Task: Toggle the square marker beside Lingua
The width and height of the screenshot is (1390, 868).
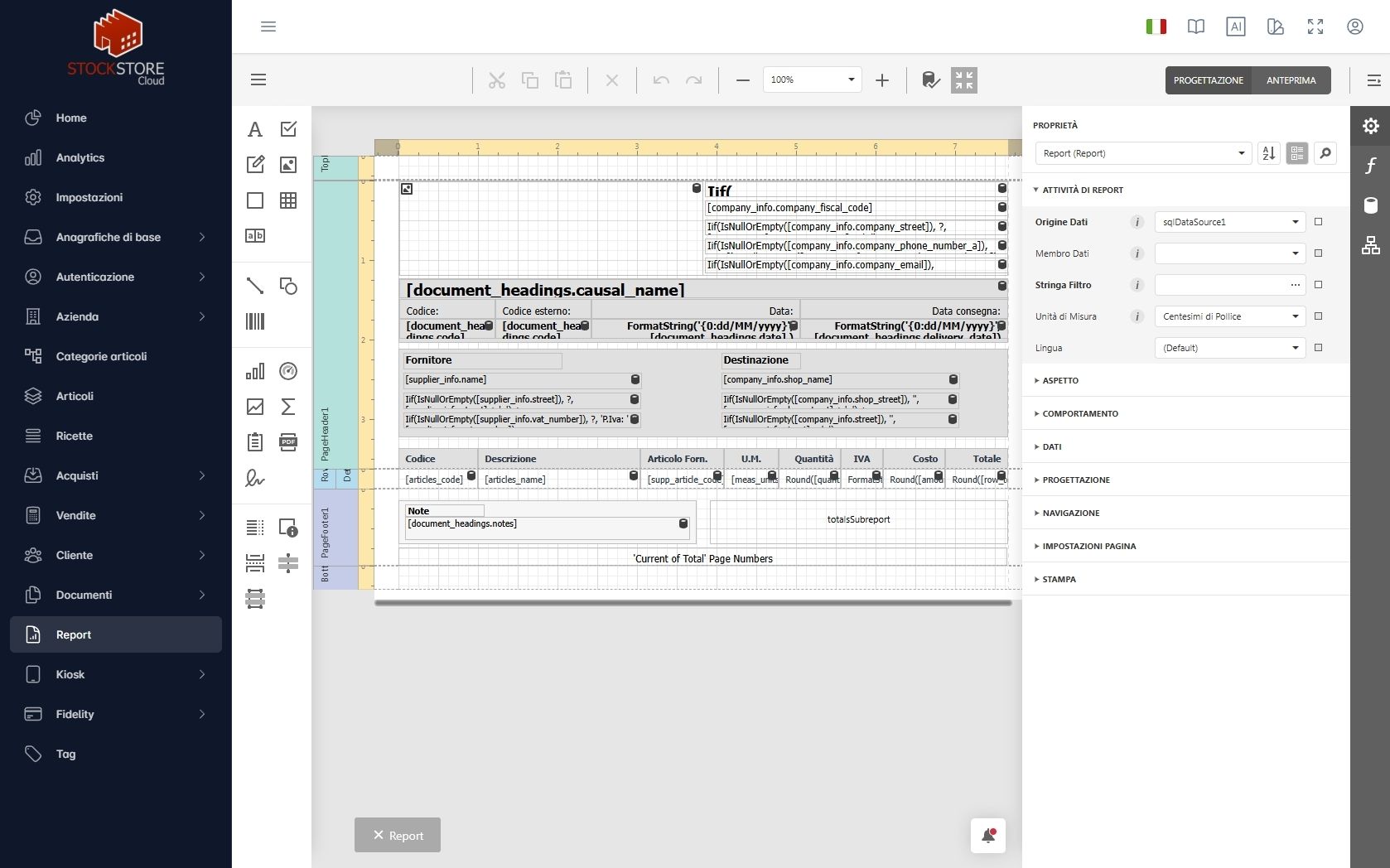Action: 1318,348
